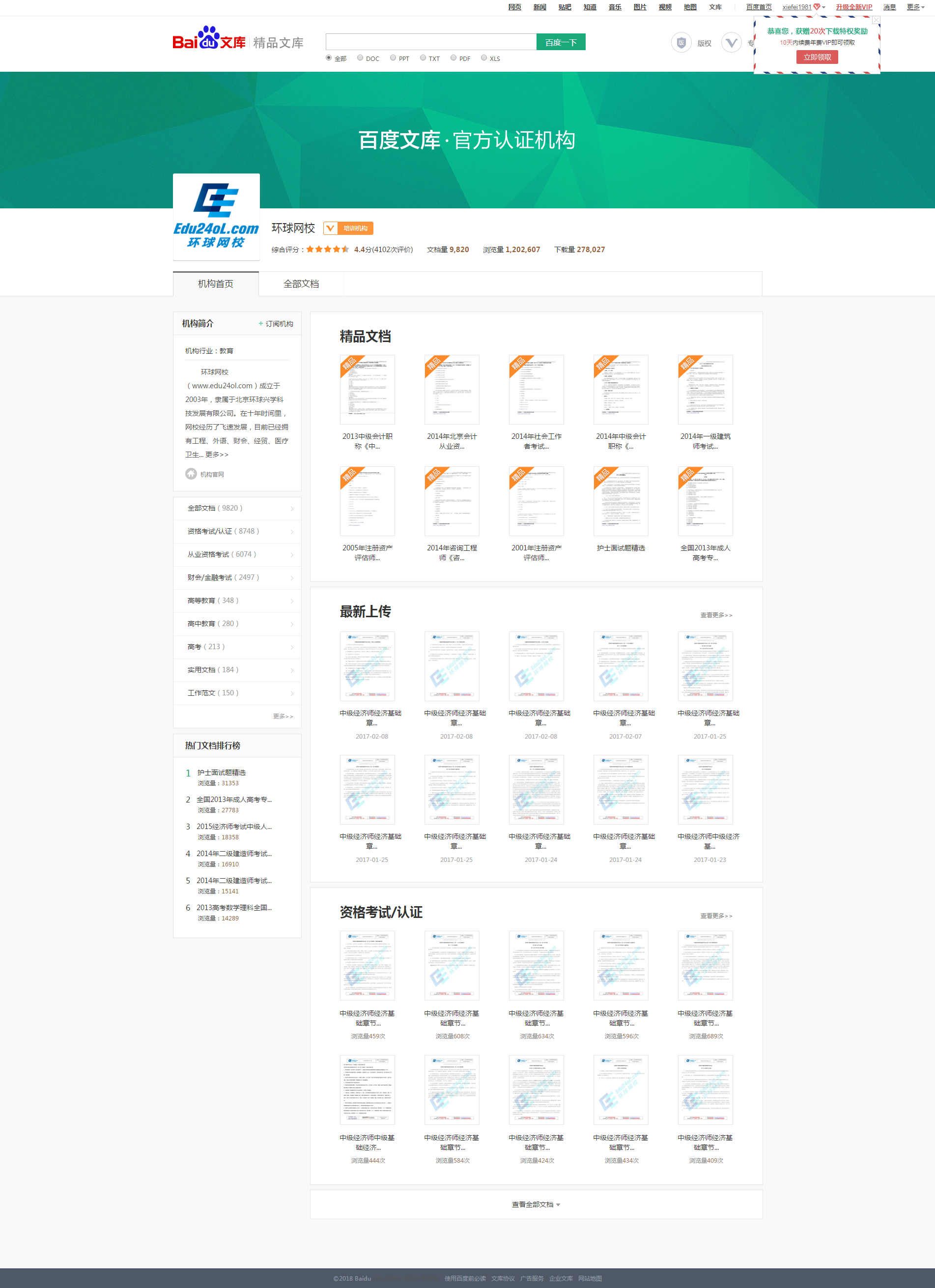Click 使用百度前必读 footer link

(x=465, y=1278)
